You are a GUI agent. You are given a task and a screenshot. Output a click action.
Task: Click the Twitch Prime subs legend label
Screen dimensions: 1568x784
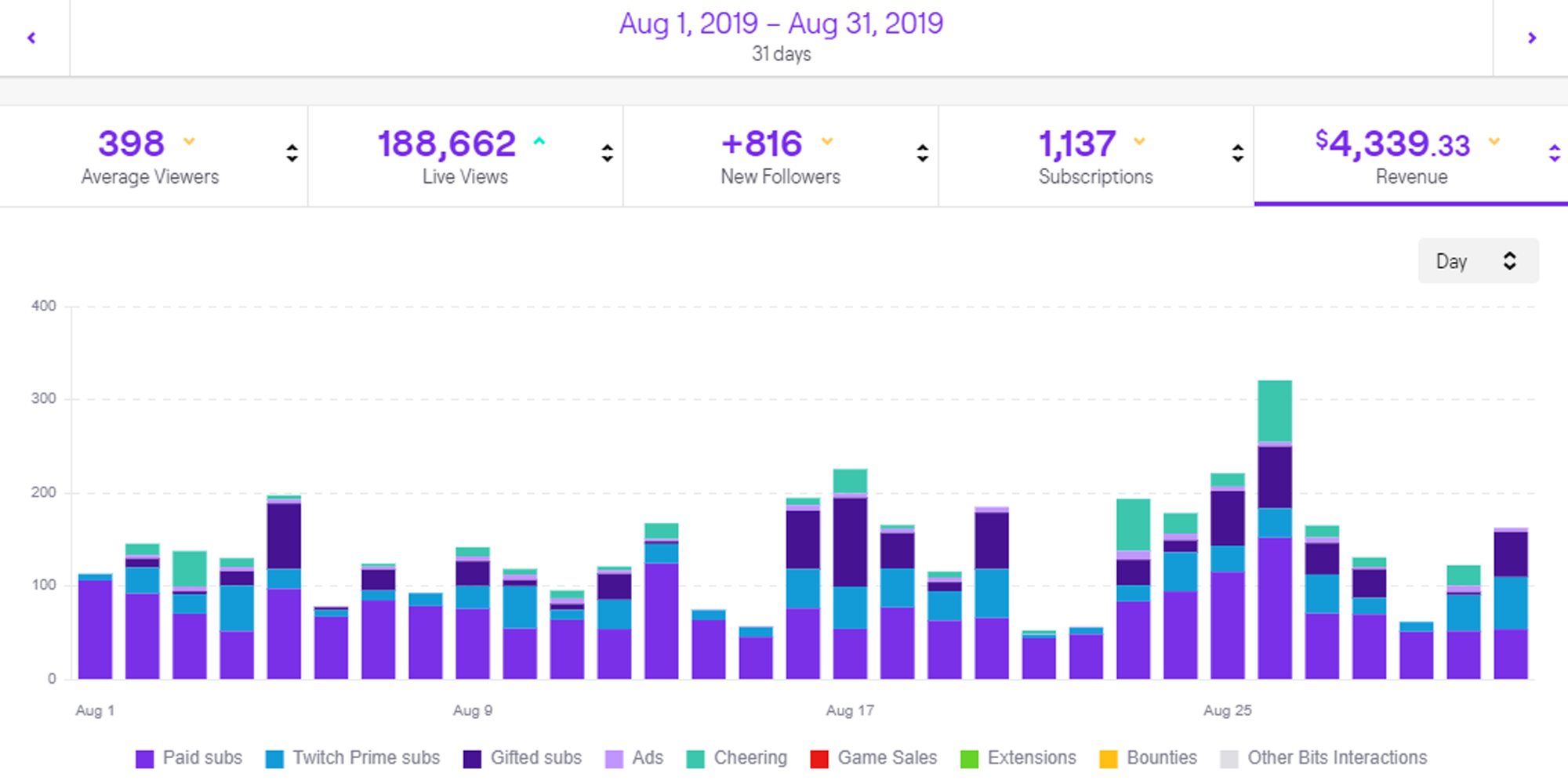(x=366, y=758)
